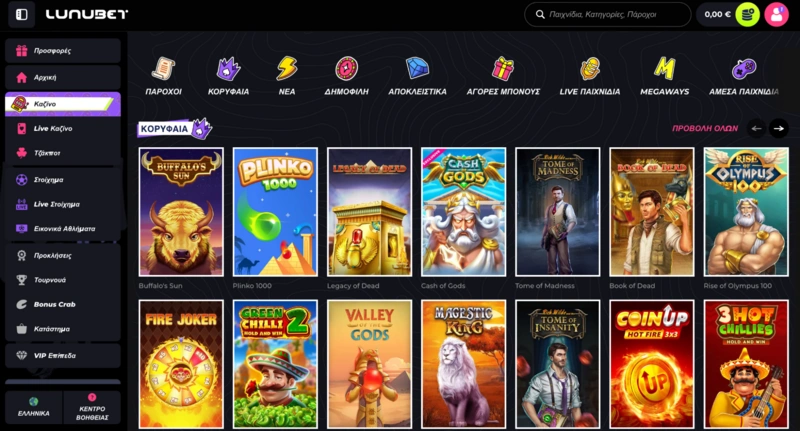
Task: Open the Rise of Olympus 100 thumbnail
Action: [x=746, y=212]
